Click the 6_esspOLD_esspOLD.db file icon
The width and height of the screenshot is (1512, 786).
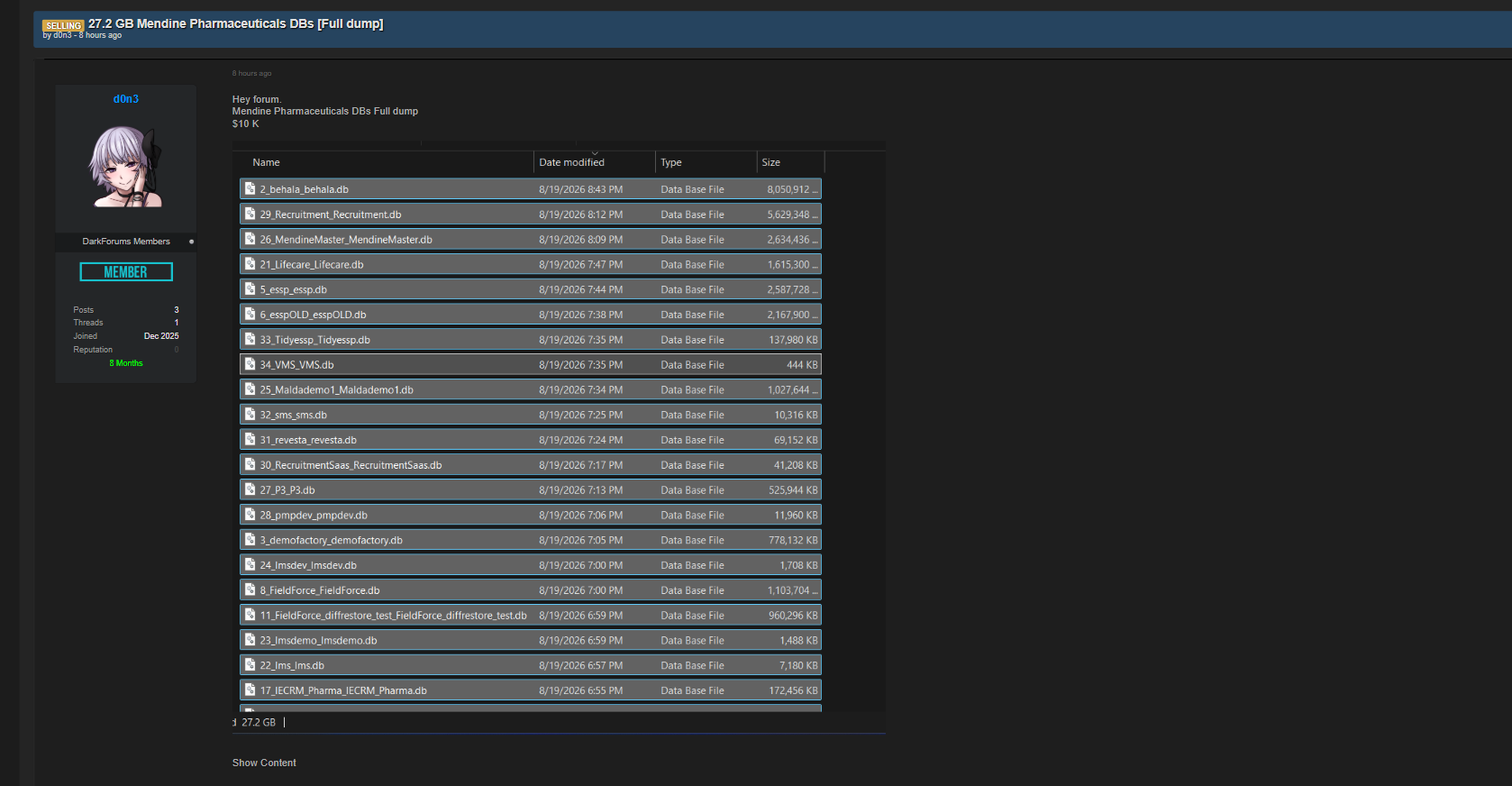point(250,315)
